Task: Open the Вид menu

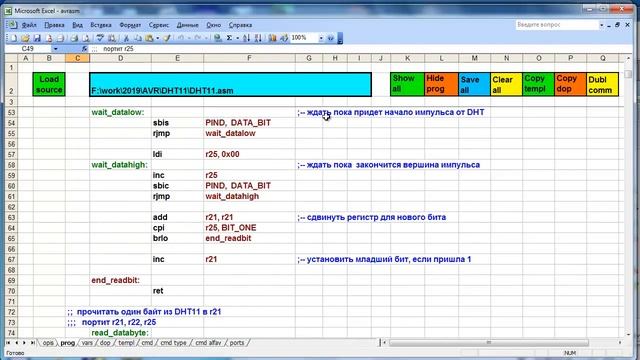Action: point(77,25)
